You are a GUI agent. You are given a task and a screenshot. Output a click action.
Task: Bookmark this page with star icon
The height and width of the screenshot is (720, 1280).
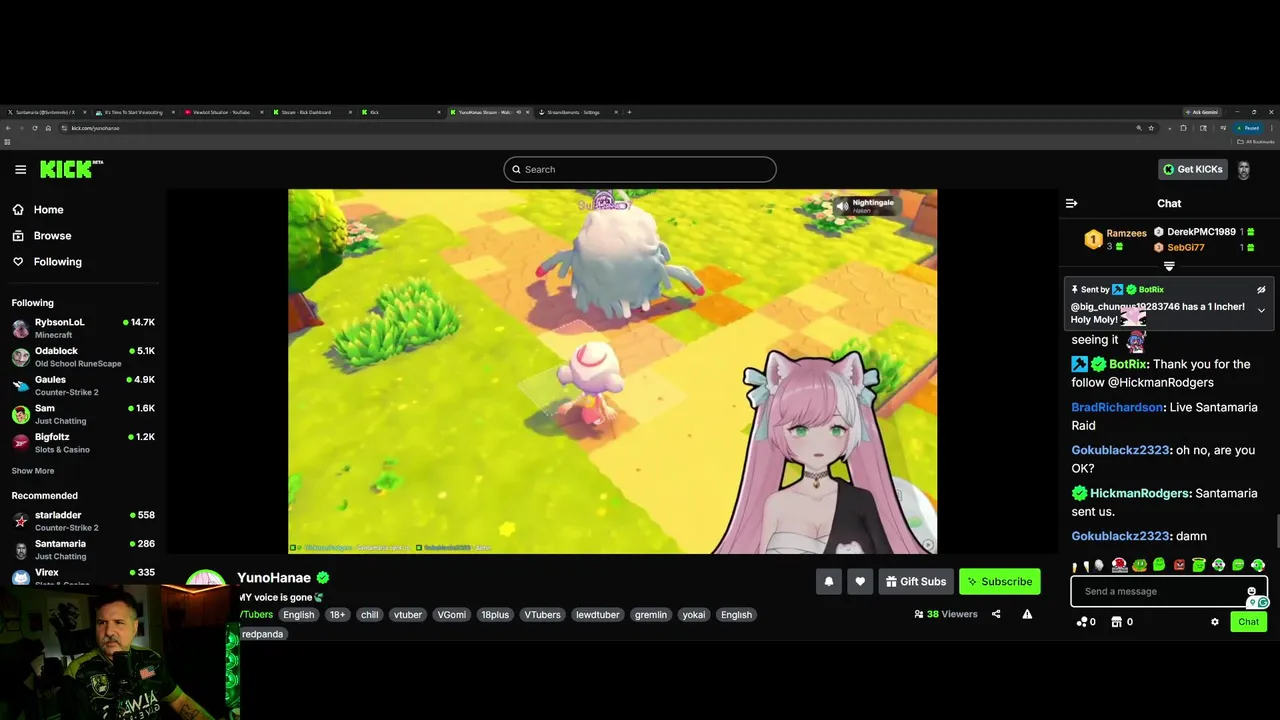1151,128
